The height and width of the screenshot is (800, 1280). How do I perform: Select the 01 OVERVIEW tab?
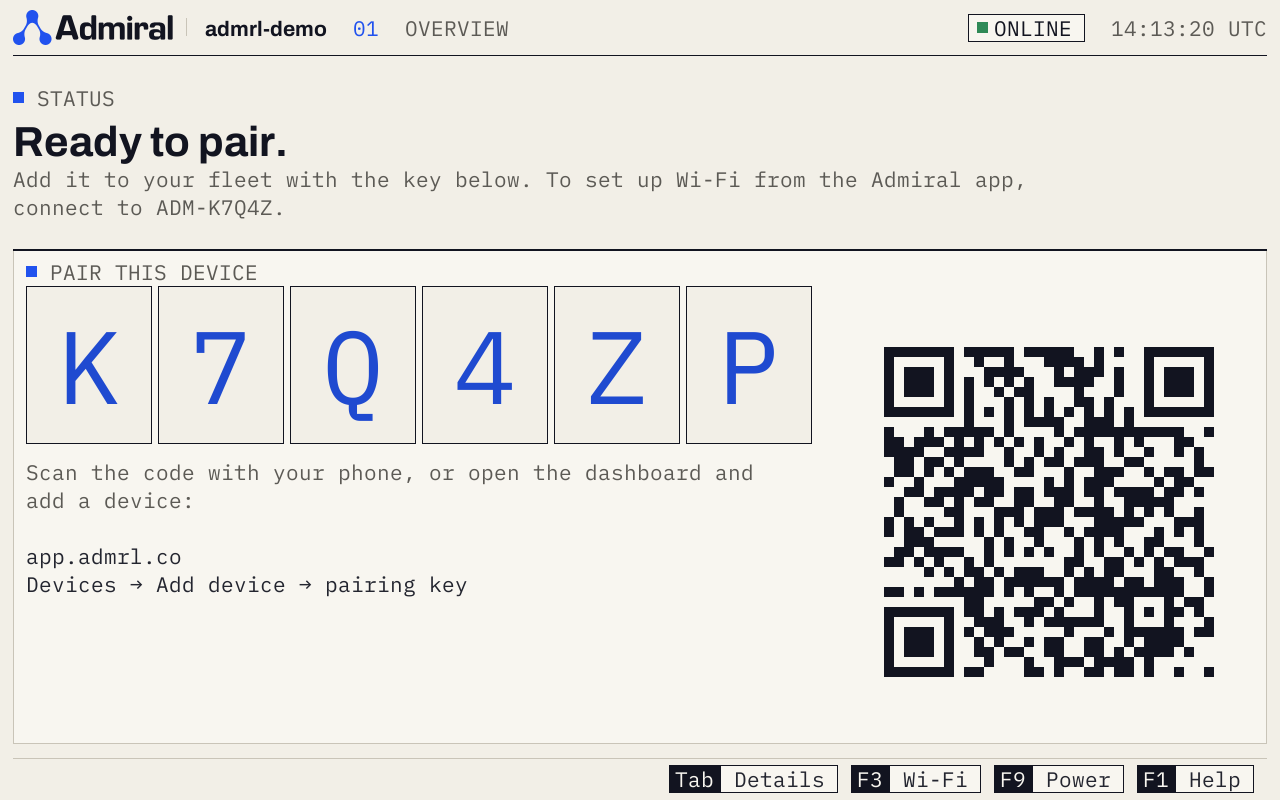pyautogui.click(x=431, y=29)
